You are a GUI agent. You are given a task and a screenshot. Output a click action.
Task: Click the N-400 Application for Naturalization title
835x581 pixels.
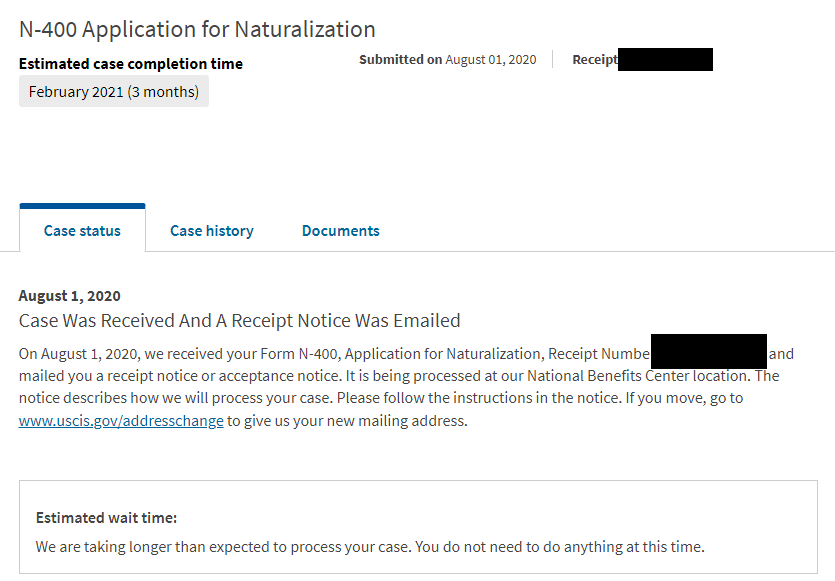[197, 29]
